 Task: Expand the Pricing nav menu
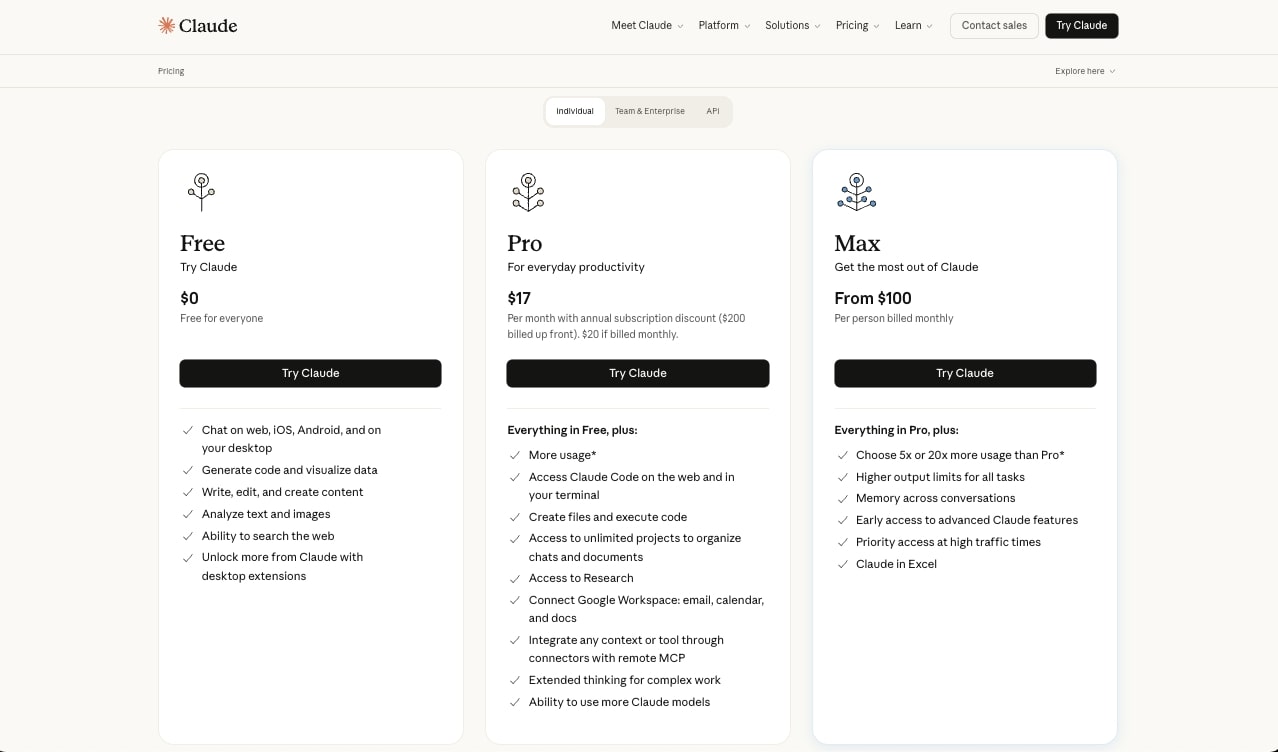pyautogui.click(x=857, y=25)
